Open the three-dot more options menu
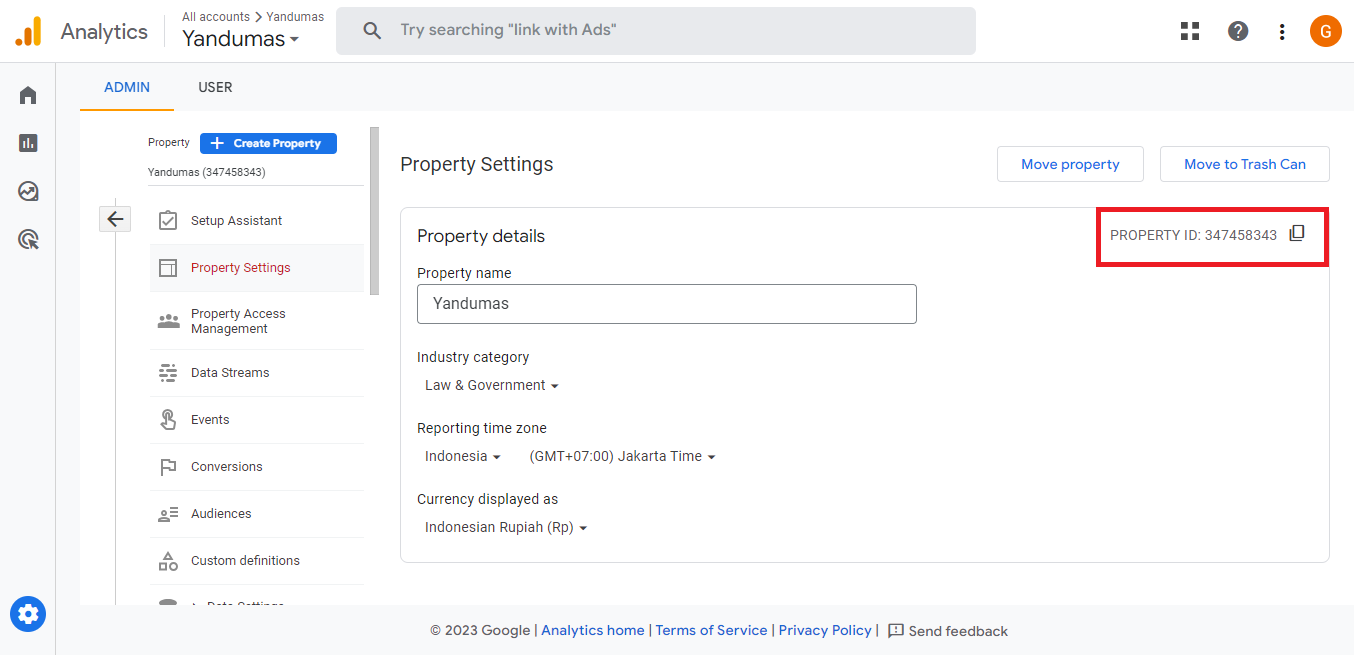 (x=1282, y=31)
